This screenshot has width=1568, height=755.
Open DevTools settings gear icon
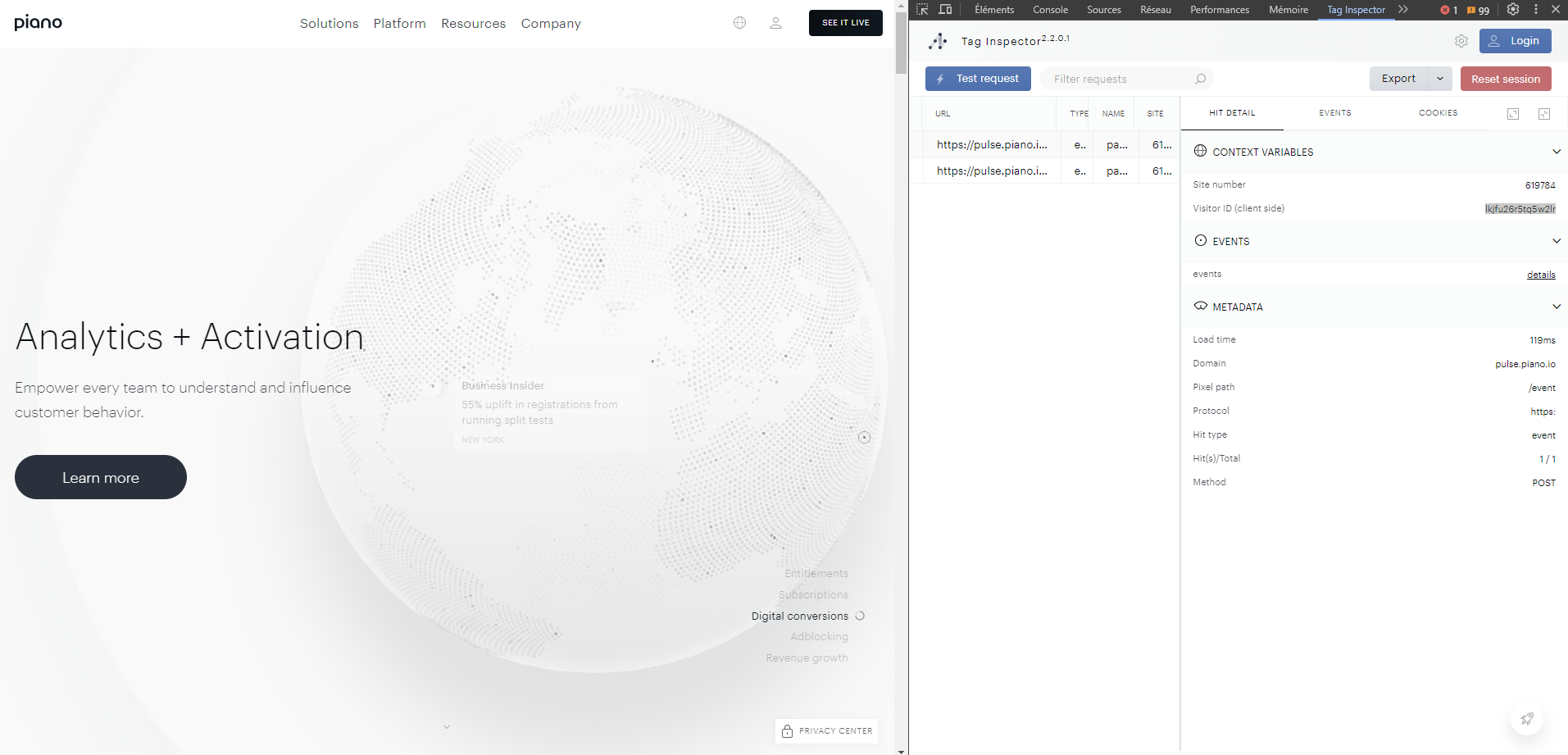click(1513, 10)
